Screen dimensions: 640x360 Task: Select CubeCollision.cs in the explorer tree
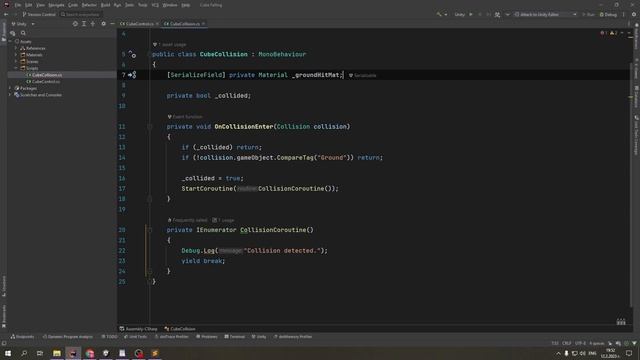[x=44, y=75]
